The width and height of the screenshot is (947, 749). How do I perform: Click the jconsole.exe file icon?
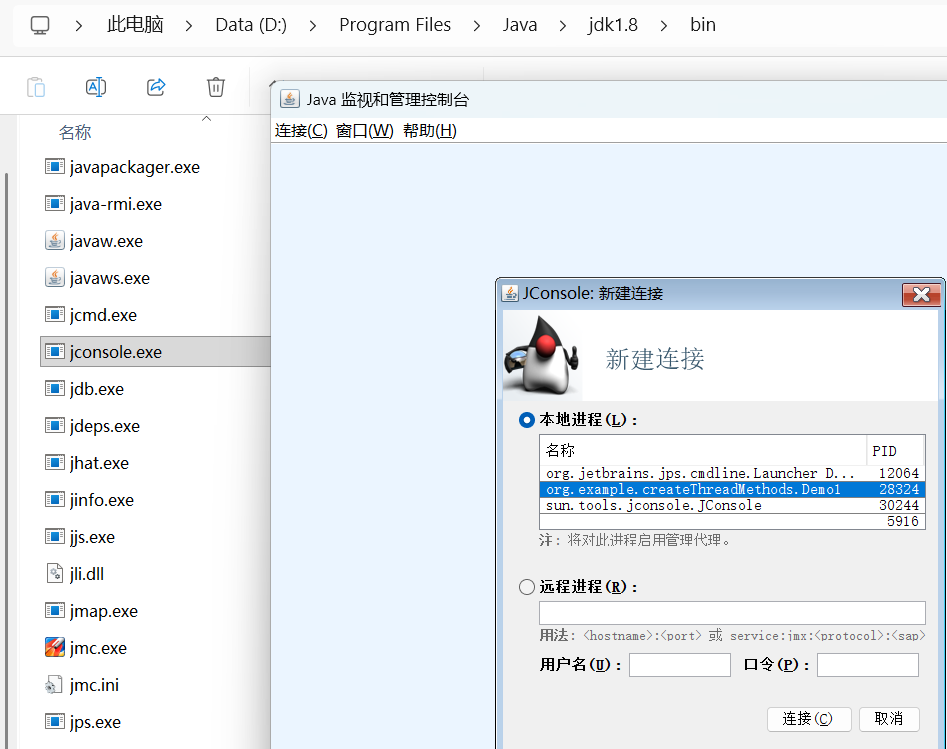pyautogui.click(x=55, y=351)
